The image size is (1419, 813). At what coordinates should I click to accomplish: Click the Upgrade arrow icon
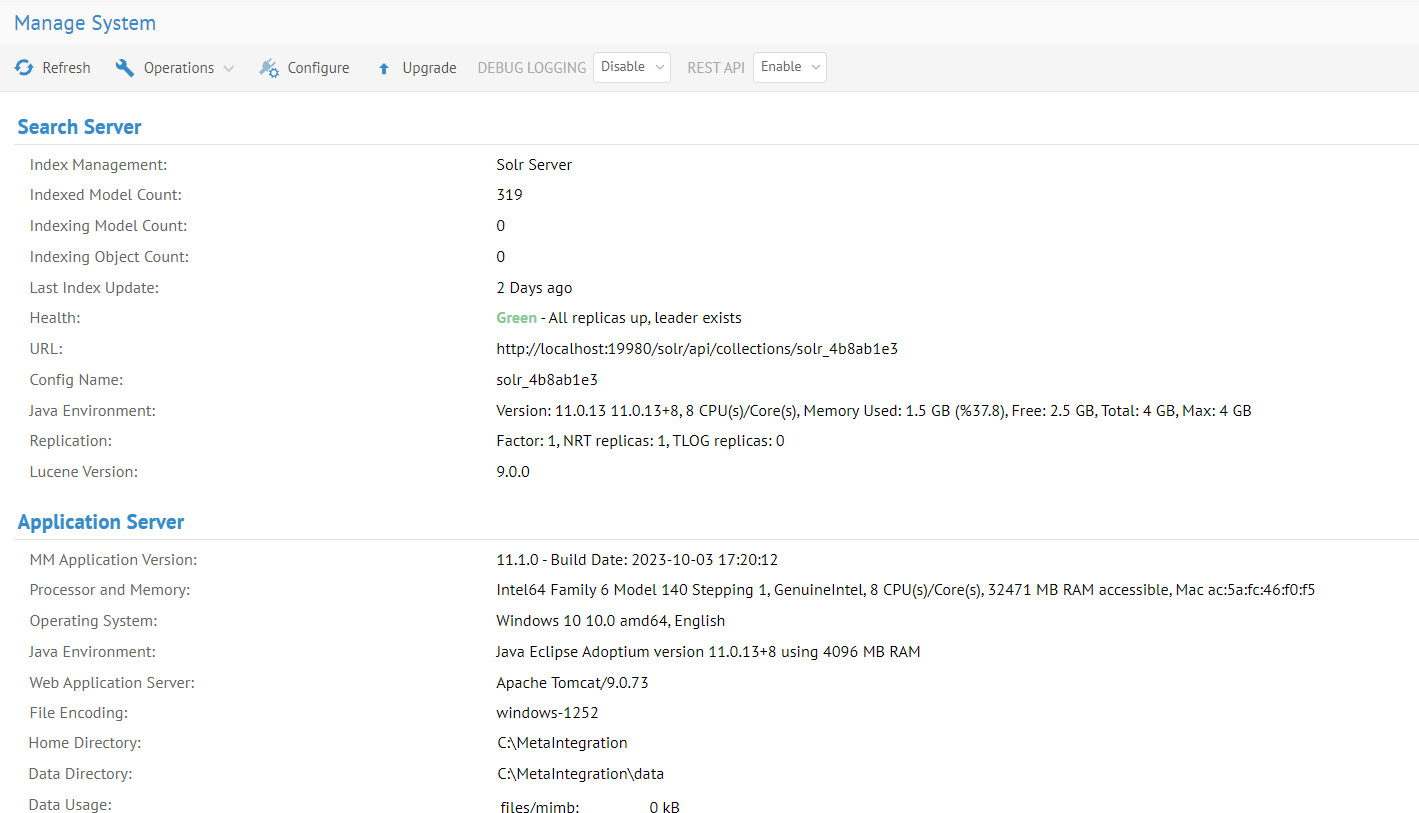coord(384,69)
